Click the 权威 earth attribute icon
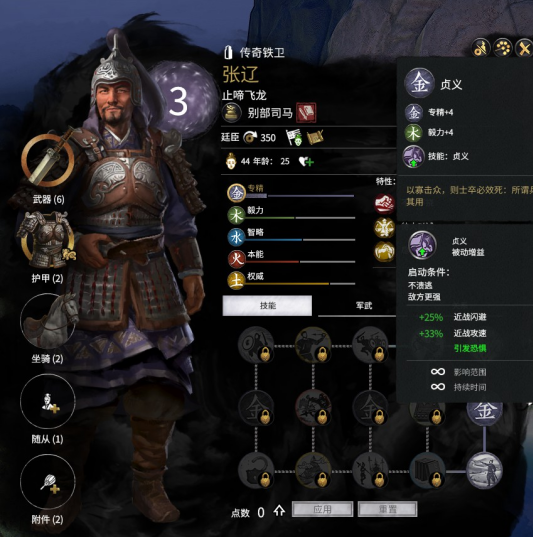This screenshot has height=537, width=533. [236, 280]
